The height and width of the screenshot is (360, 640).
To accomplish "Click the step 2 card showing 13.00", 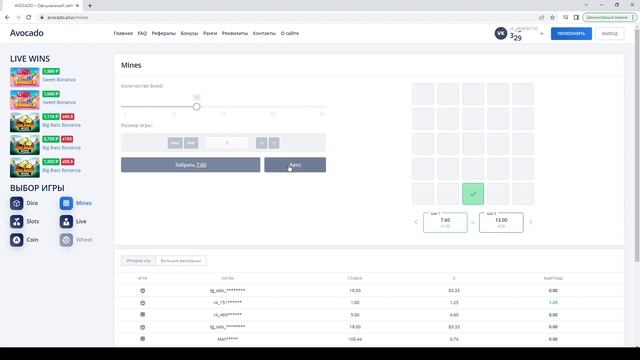I will 501,222.
